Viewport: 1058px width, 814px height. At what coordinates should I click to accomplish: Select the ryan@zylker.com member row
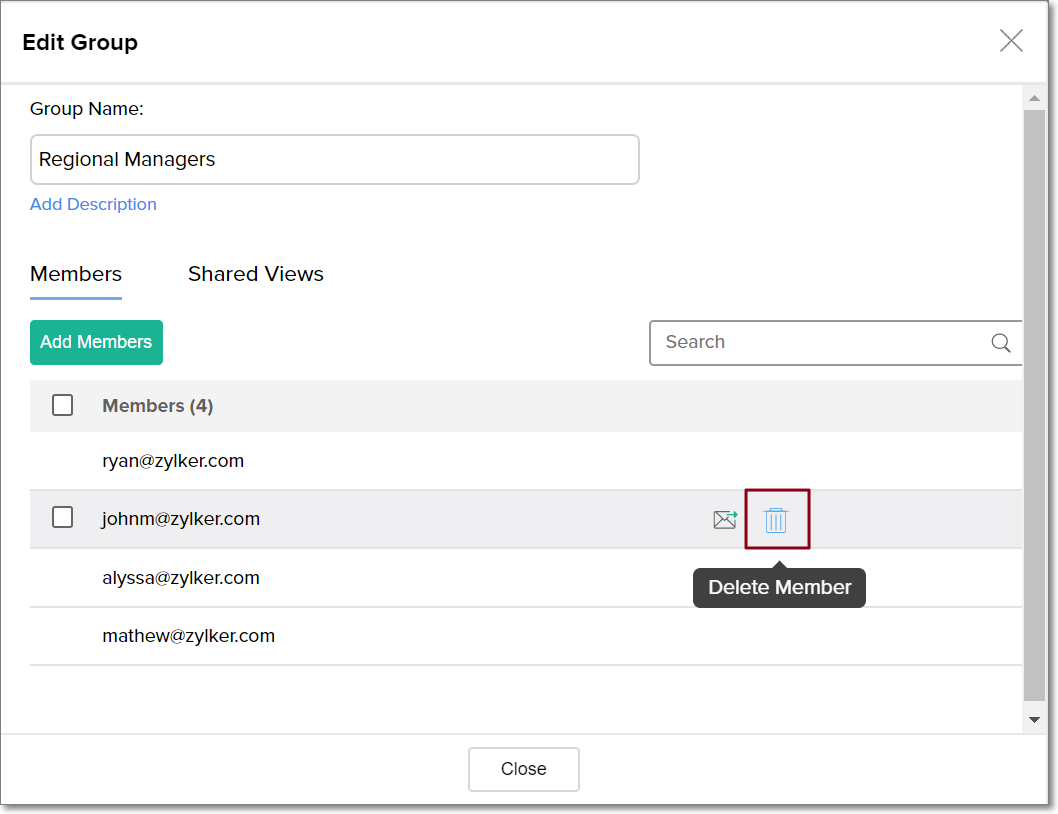pyautogui.click(x=173, y=461)
